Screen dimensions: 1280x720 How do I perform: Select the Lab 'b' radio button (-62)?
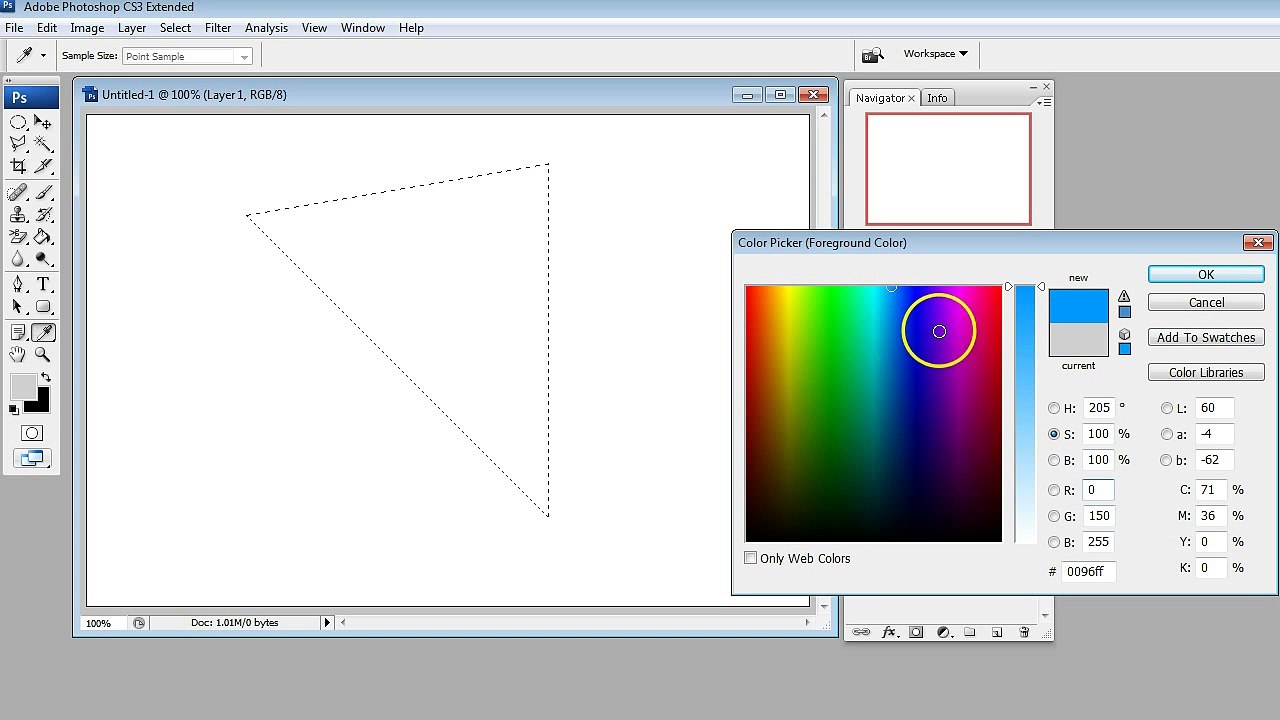tap(1167, 460)
